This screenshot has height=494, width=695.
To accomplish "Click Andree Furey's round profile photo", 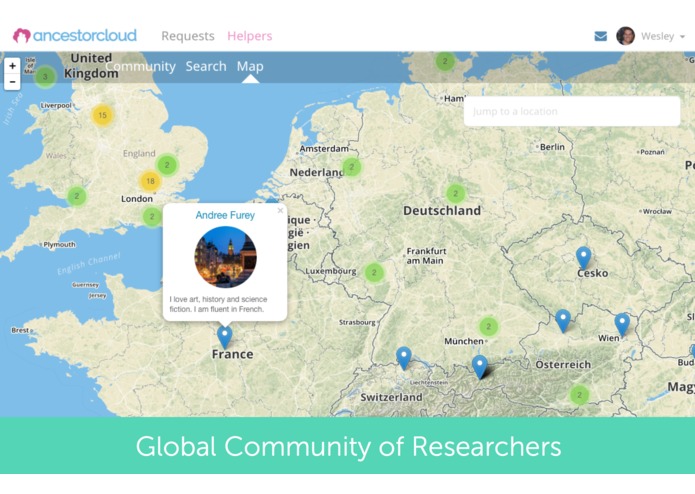I will click(x=226, y=257).
